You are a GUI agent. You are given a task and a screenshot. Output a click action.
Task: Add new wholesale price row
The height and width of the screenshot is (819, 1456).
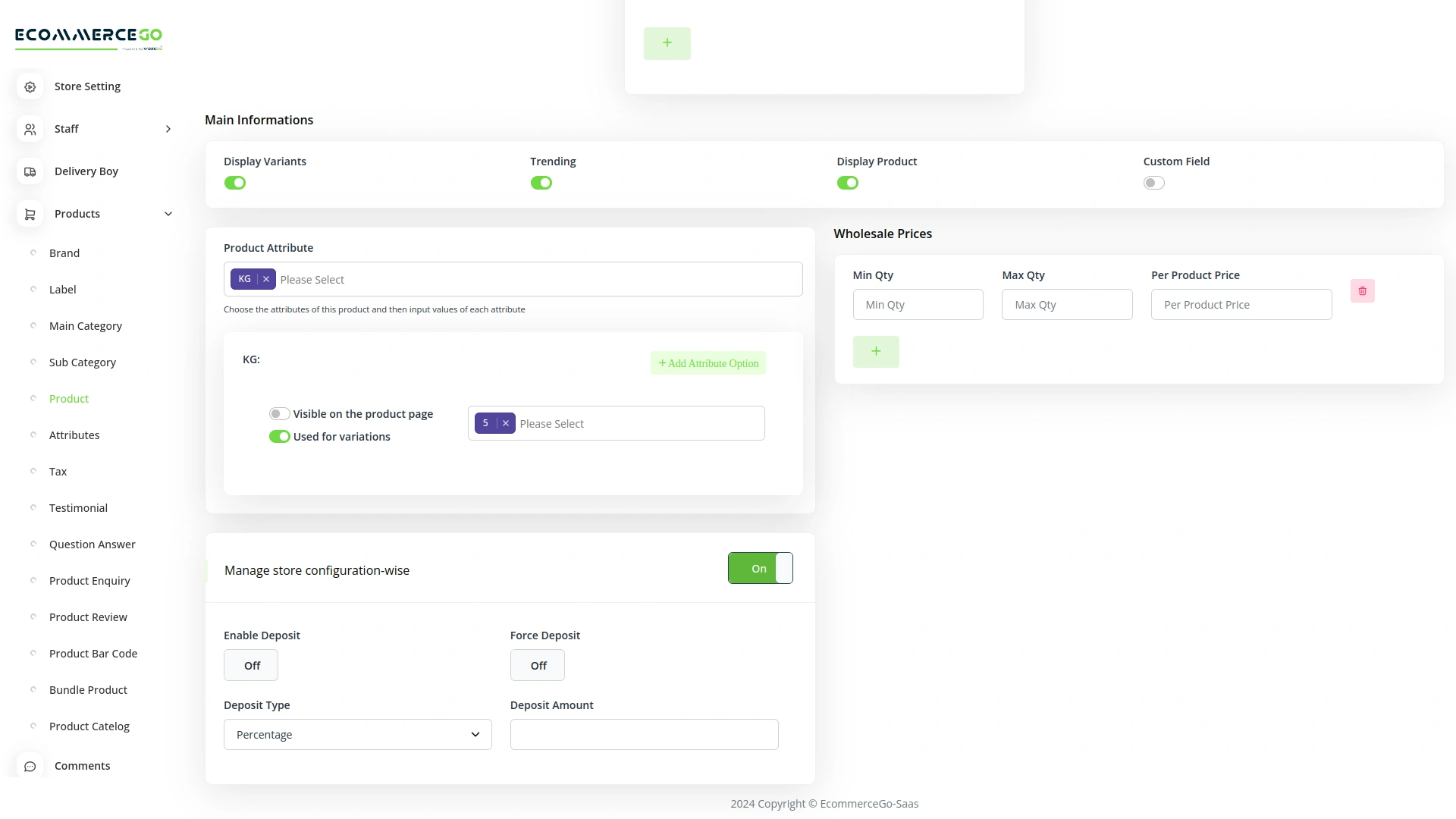(x=875, y=352)
